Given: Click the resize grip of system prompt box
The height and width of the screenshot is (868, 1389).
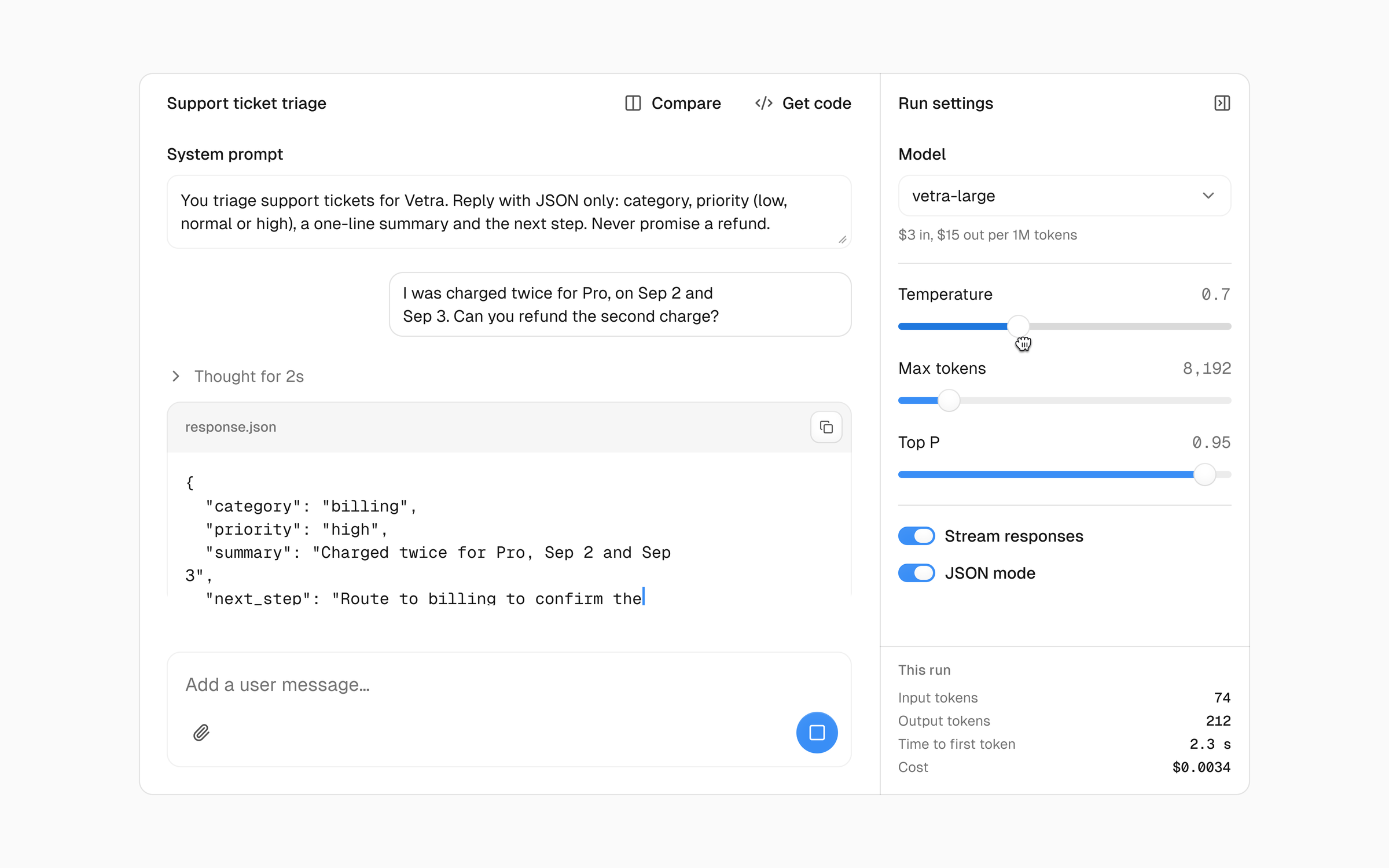Looking at the screenshot, I should [842, 239].
